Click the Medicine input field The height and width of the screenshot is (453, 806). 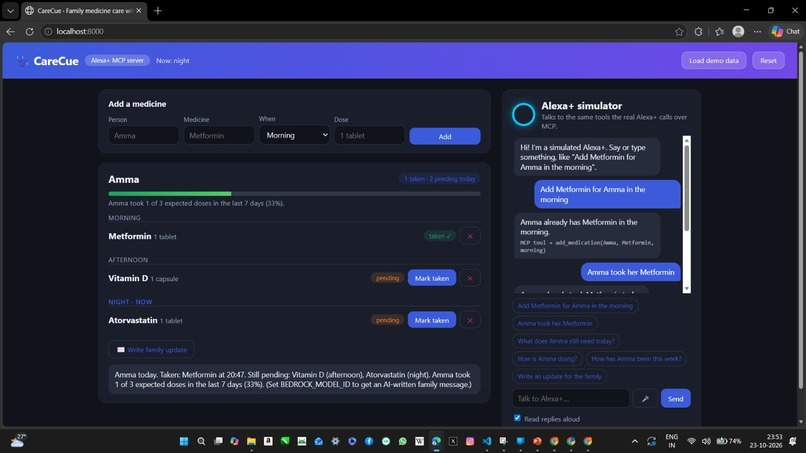(219, 136)
